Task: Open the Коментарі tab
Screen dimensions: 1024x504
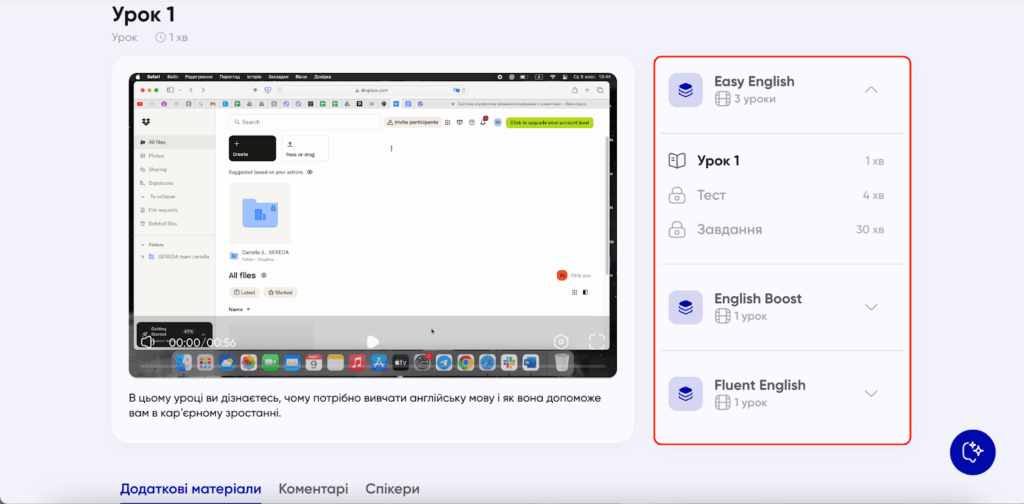Action: [313, 489]
